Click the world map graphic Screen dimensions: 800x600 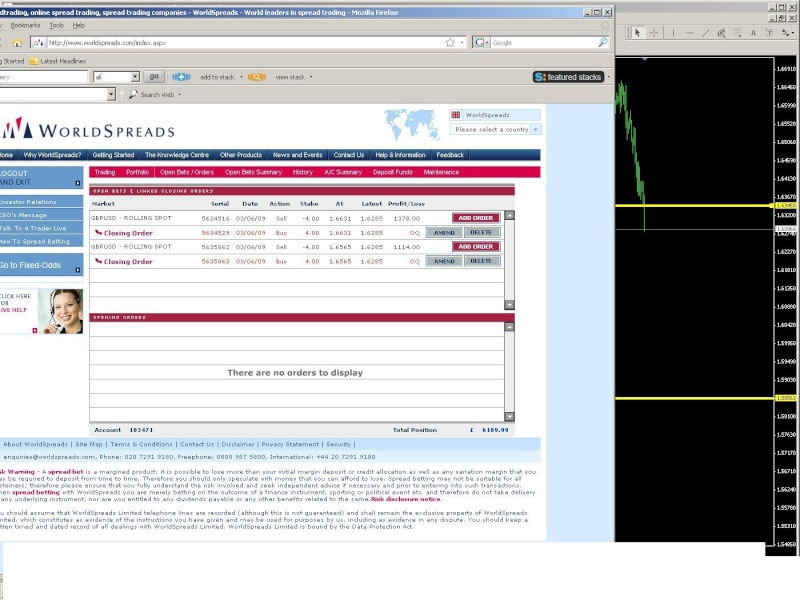(412, 124)
